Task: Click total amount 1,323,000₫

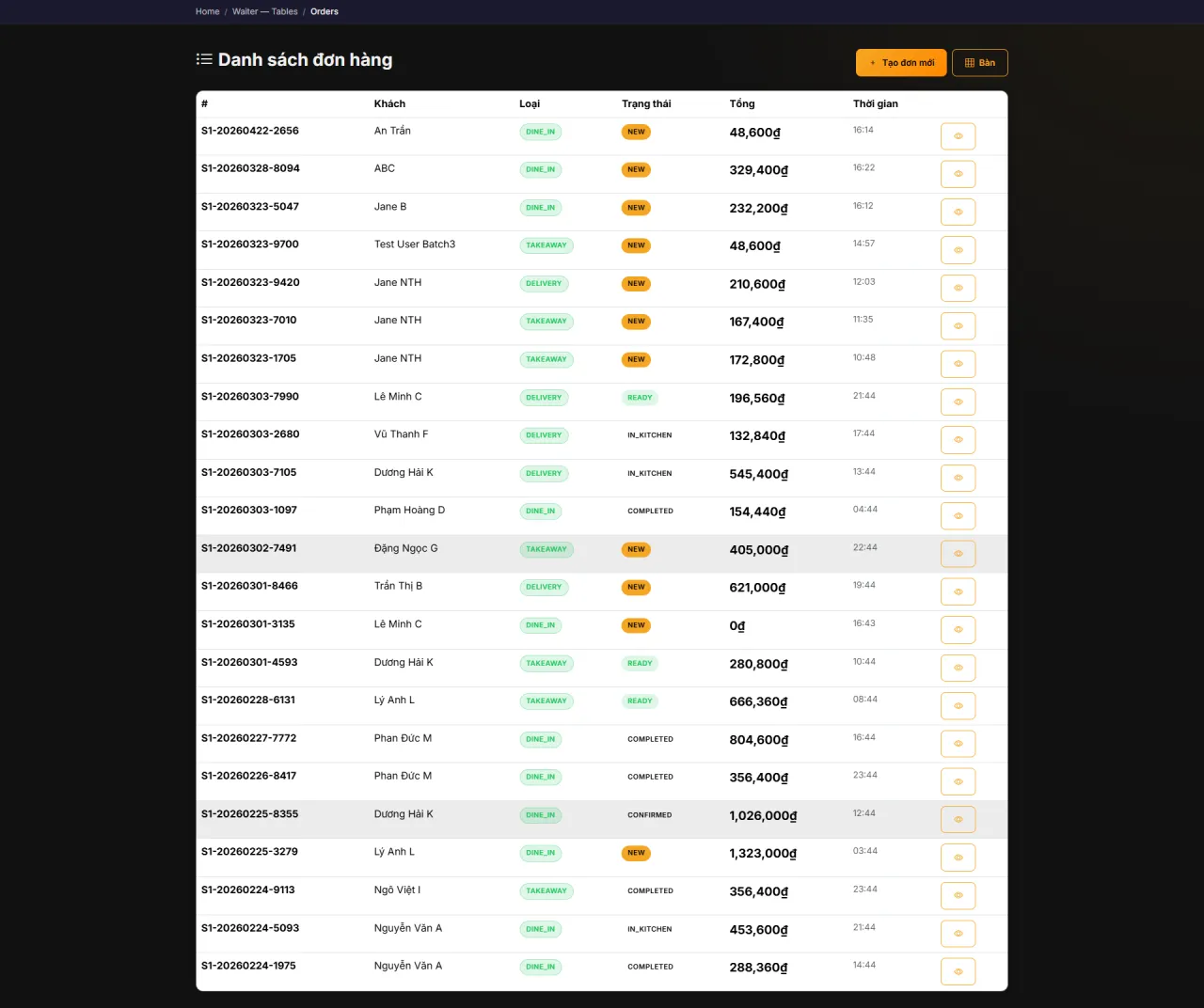Action: pos(763,854)
